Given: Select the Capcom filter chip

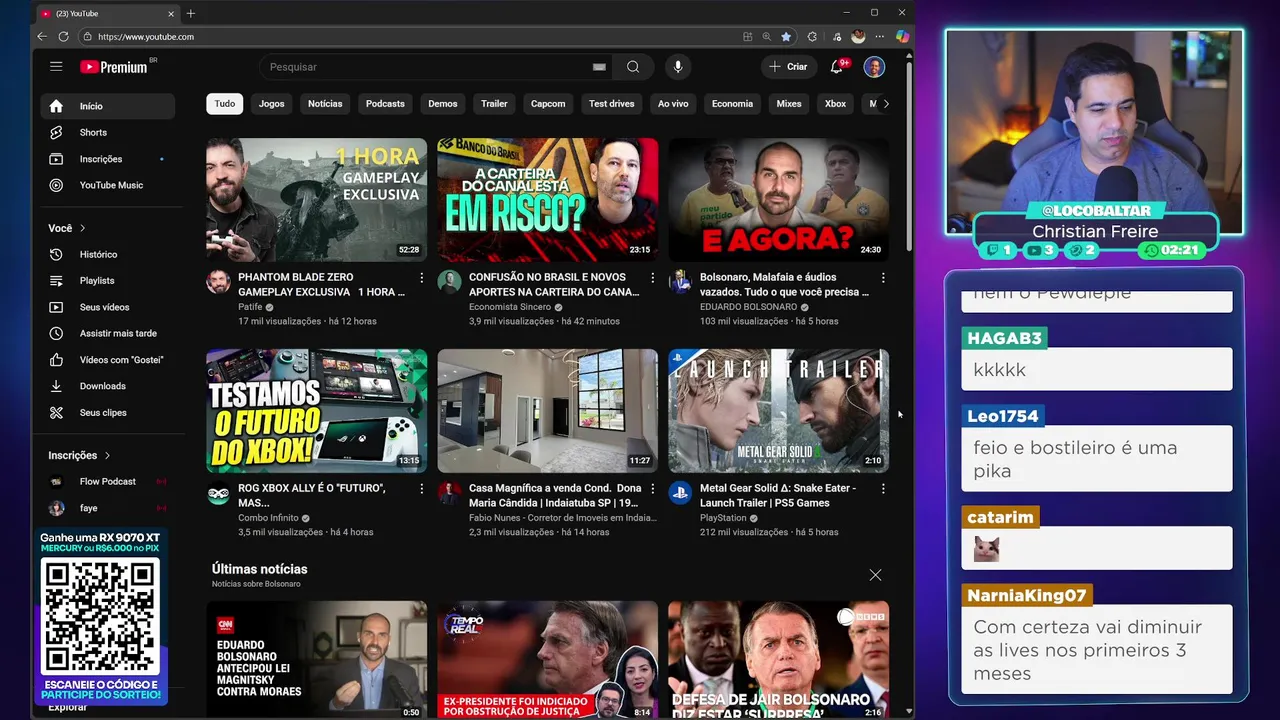Looking at the screenshot, I should tap(548, 104).
